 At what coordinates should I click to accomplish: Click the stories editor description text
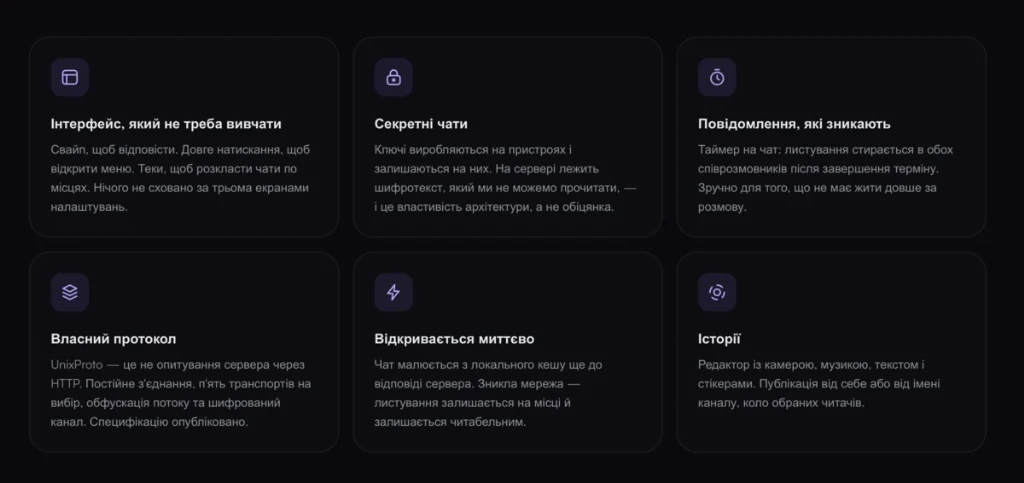(x=811, y=384)
